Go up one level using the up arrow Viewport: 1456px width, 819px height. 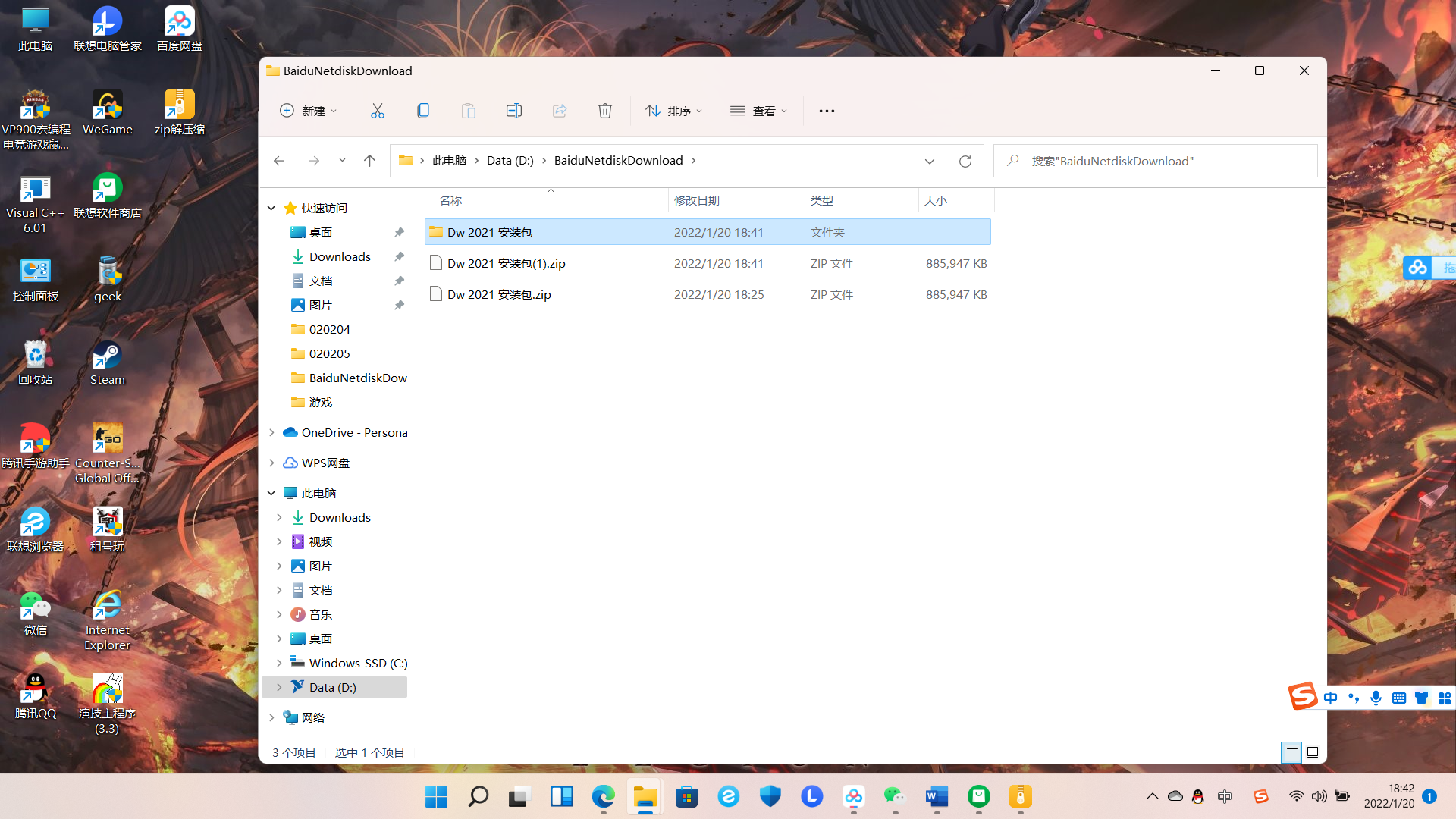point(369,161)
